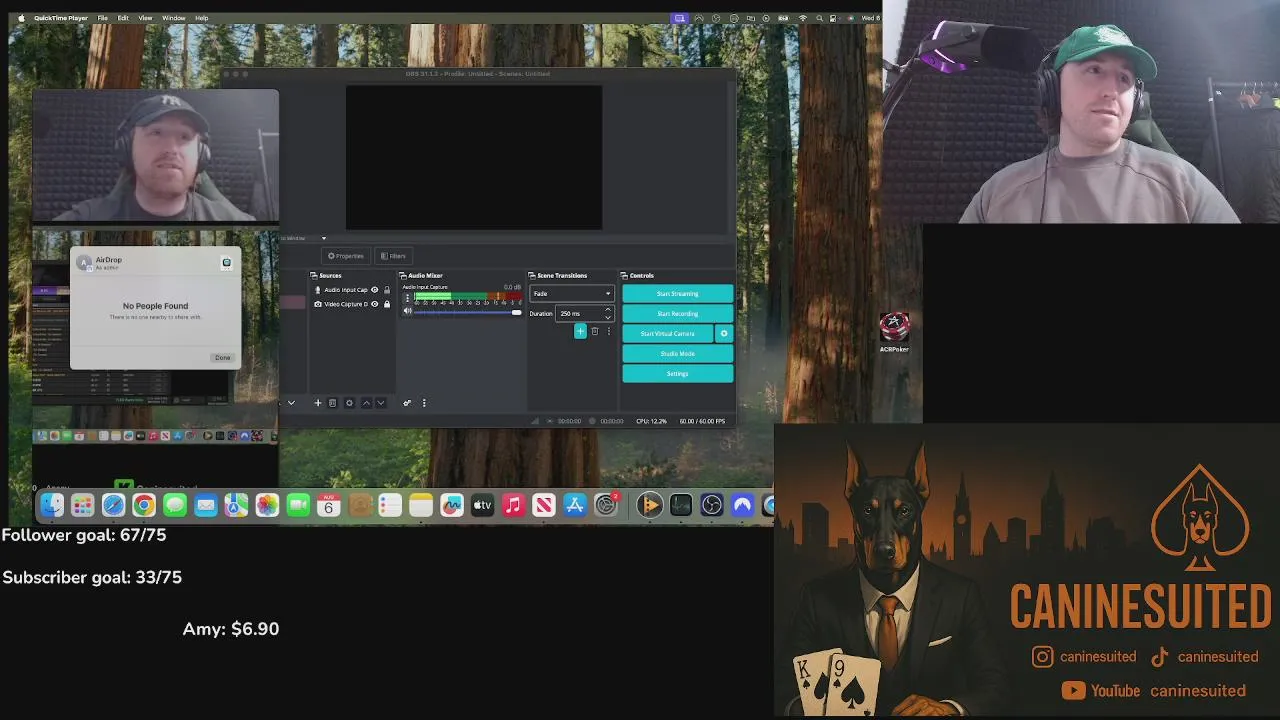This screenshot has width=1280, height=720.
Task: Open Maps app in the Dock
Action: coord(236,506)
